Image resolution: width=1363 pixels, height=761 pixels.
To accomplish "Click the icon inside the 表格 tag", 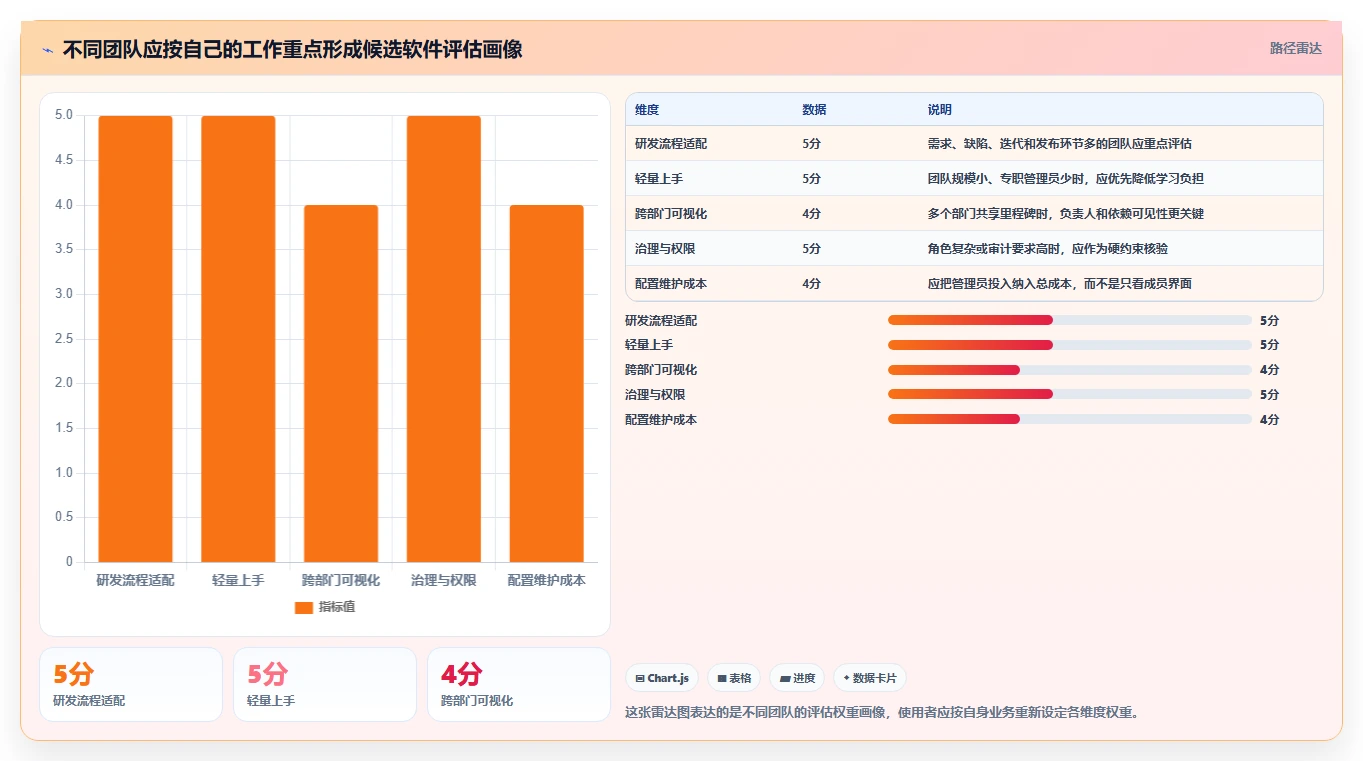I will pos(722,678).
